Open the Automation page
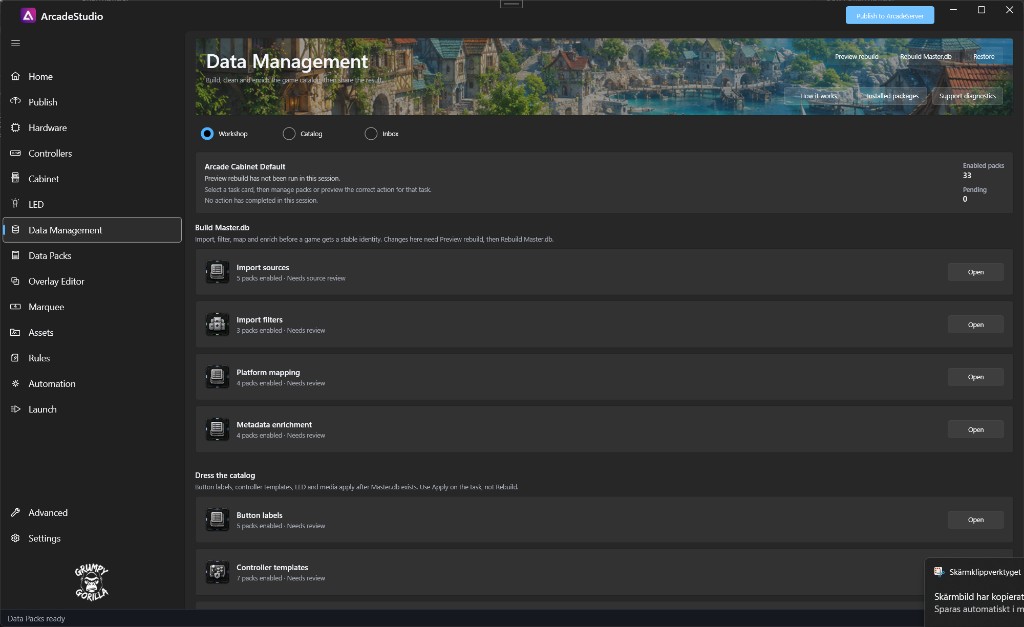Screen dimensions: 1024x627 92,383
